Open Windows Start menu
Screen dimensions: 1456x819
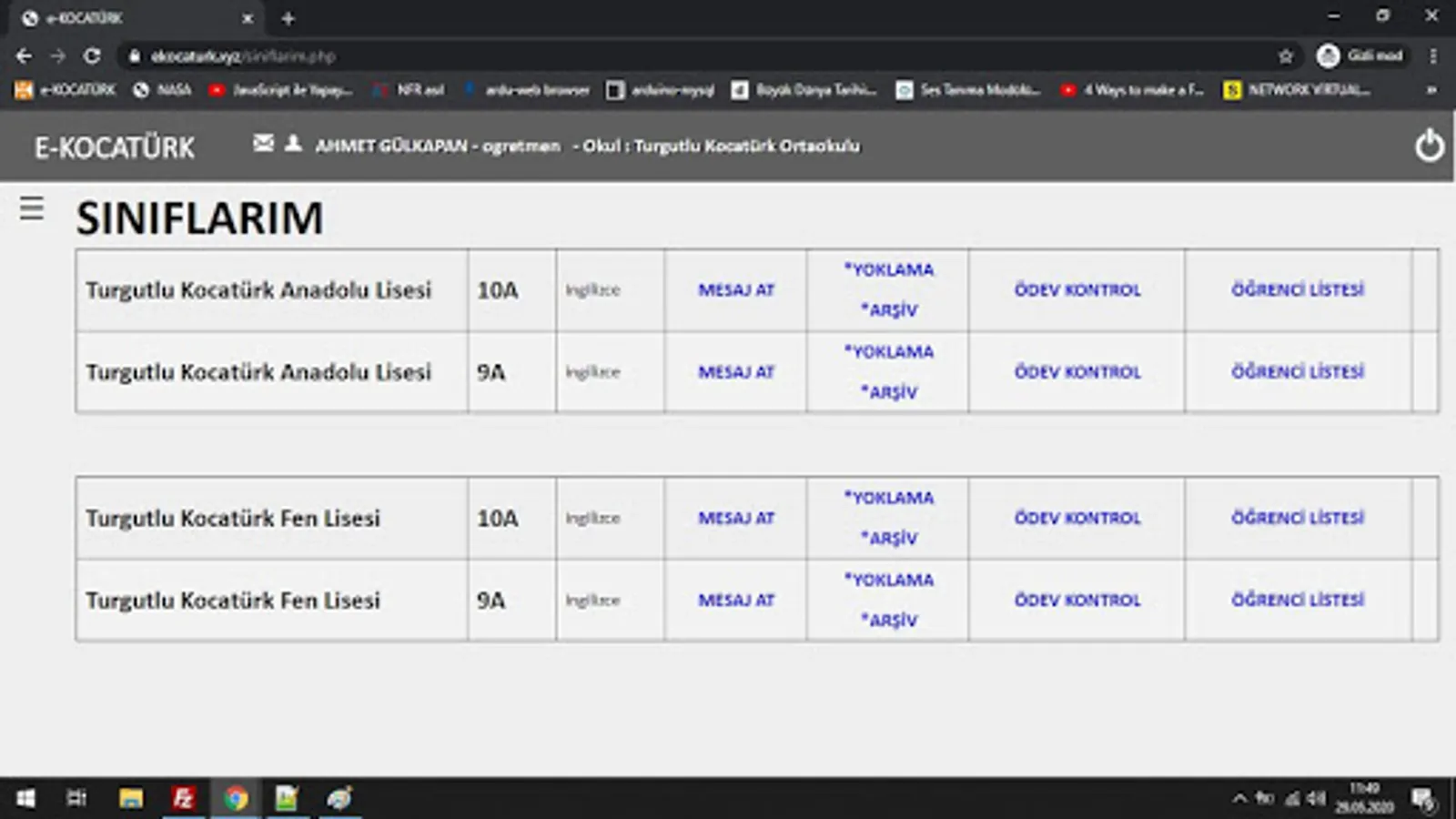pyautogui.click(x=25, y=799)
